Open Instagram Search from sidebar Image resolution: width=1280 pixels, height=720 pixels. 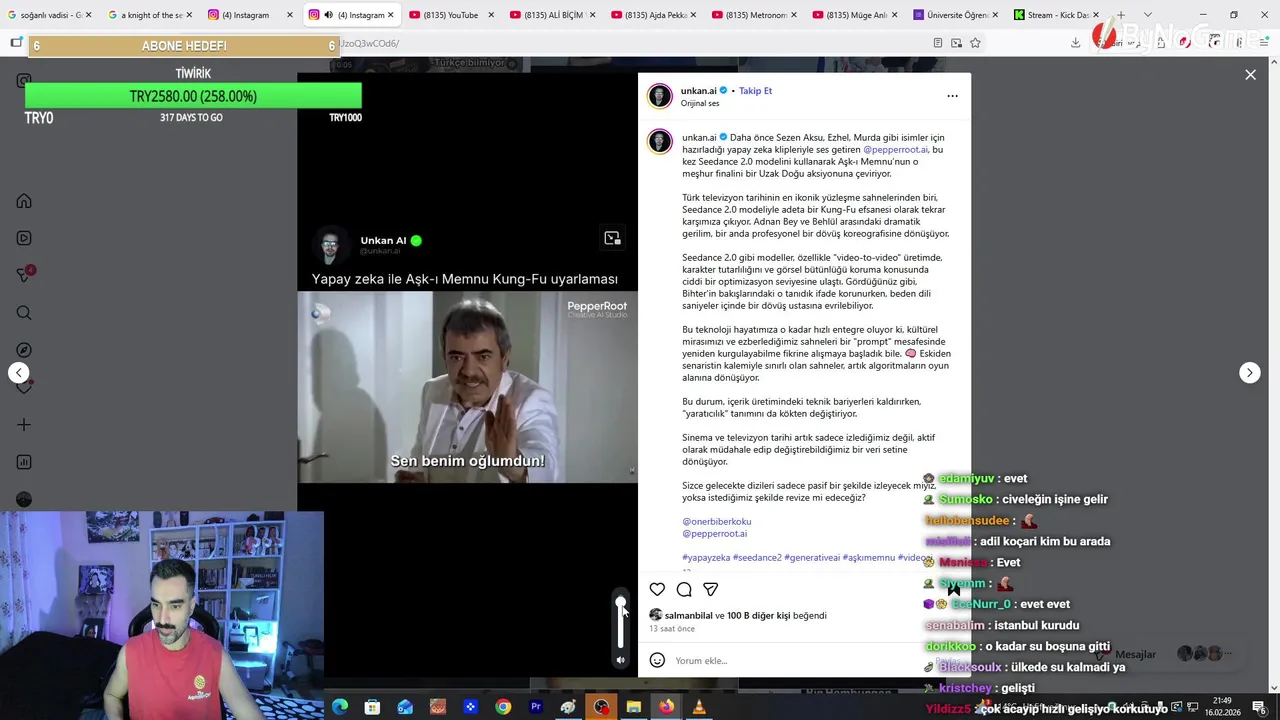(24, 313)
